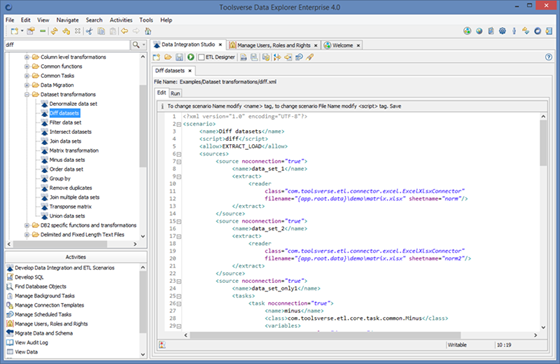Screen dimensions: 560x364
Task: Click the Paste clipboard icon in main toolbar
Action: [112, 31]
